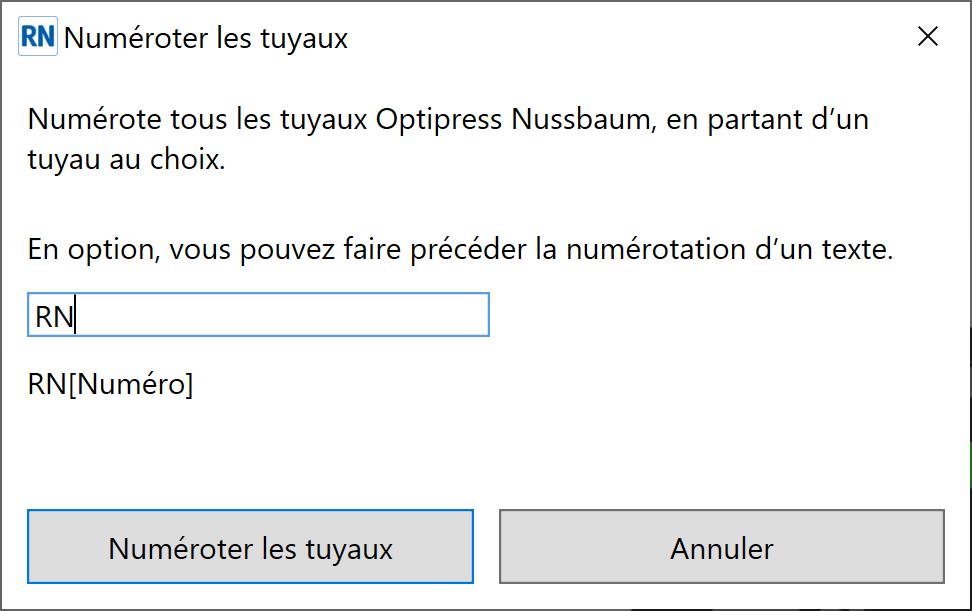Confirm with the Numéroter les tuyaux button
The height and width of the screenshot is (611, 972).
pyautogui.click(x=250, y=547)
